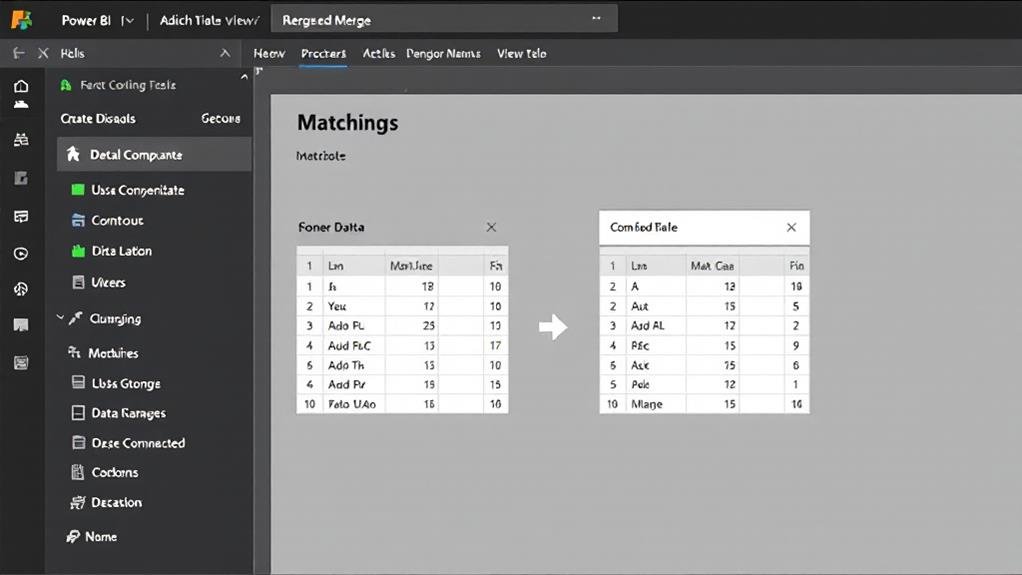
Task: Click the Mat Caa column header
Action: click(712, 265)
